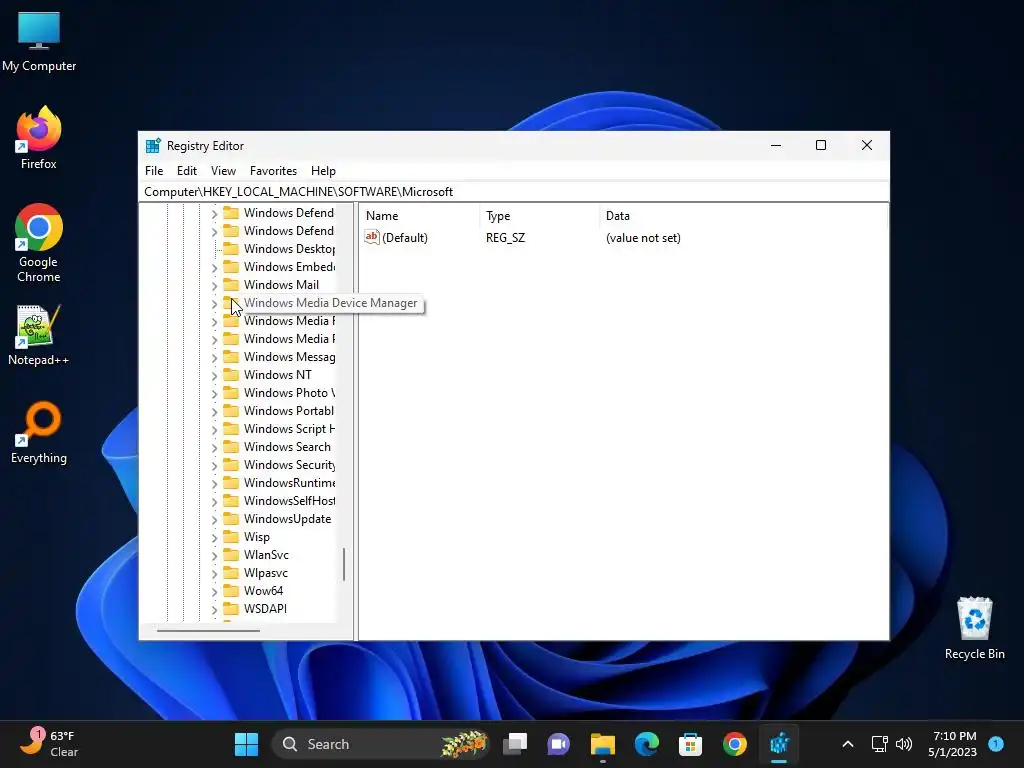Click the tree pane vertical scrollbar thumb

[x=344, y=564]
